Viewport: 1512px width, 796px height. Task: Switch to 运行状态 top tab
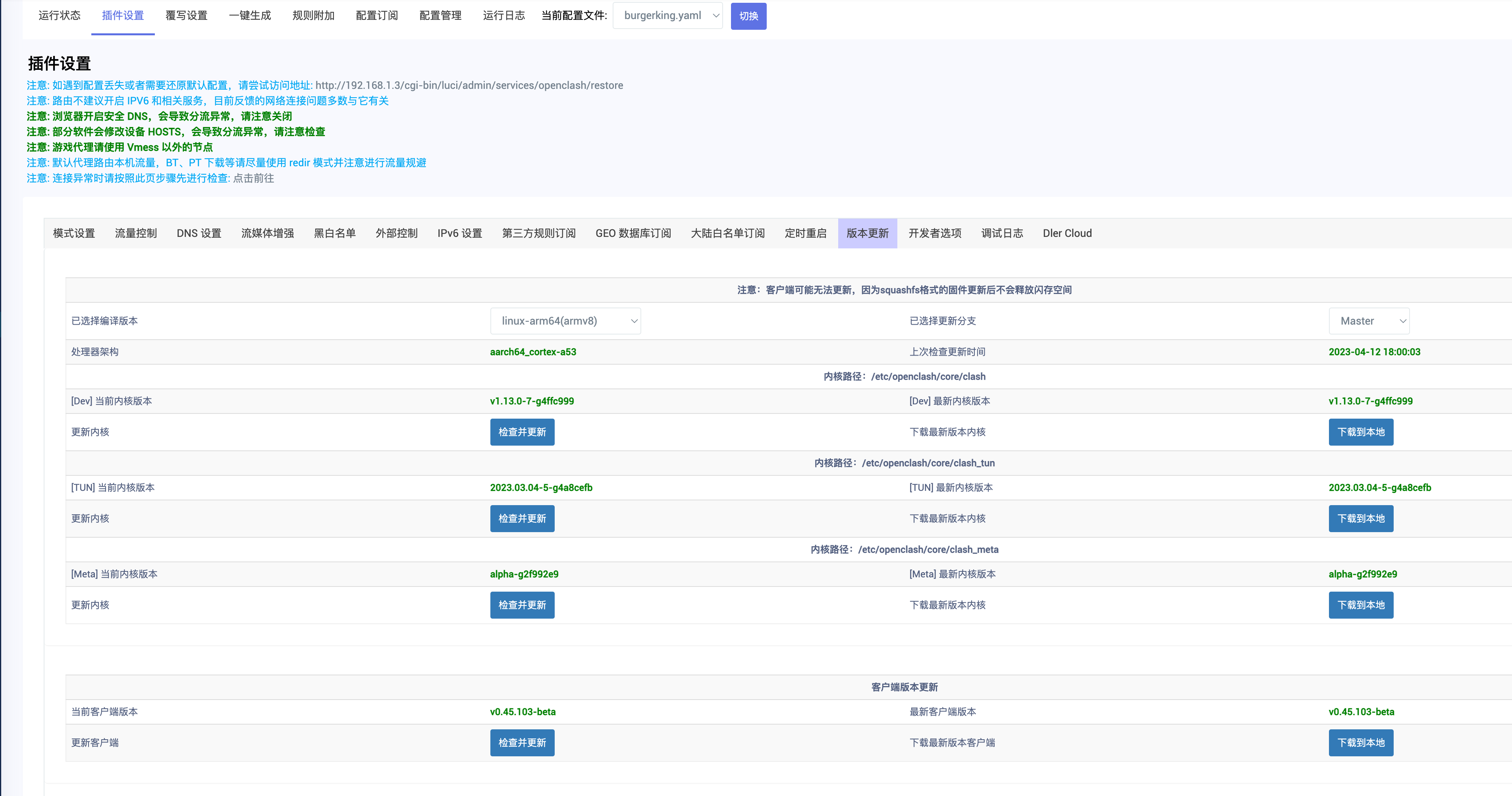point(59,16)
